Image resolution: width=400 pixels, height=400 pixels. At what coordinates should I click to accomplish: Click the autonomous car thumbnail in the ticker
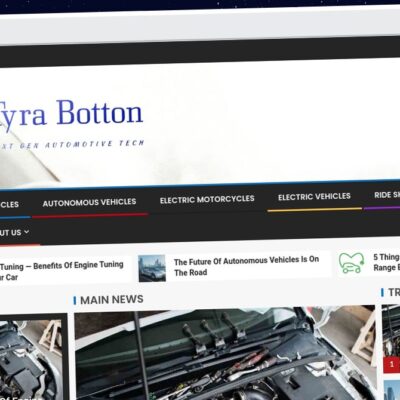click(x=152, y=268)
